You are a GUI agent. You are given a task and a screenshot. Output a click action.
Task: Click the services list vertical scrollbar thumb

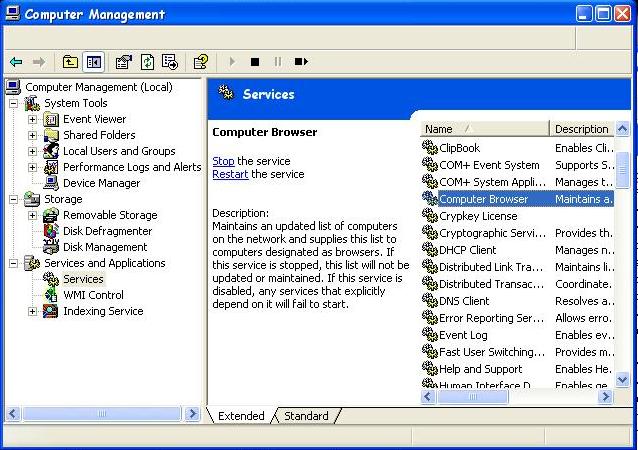pos(622,170)
